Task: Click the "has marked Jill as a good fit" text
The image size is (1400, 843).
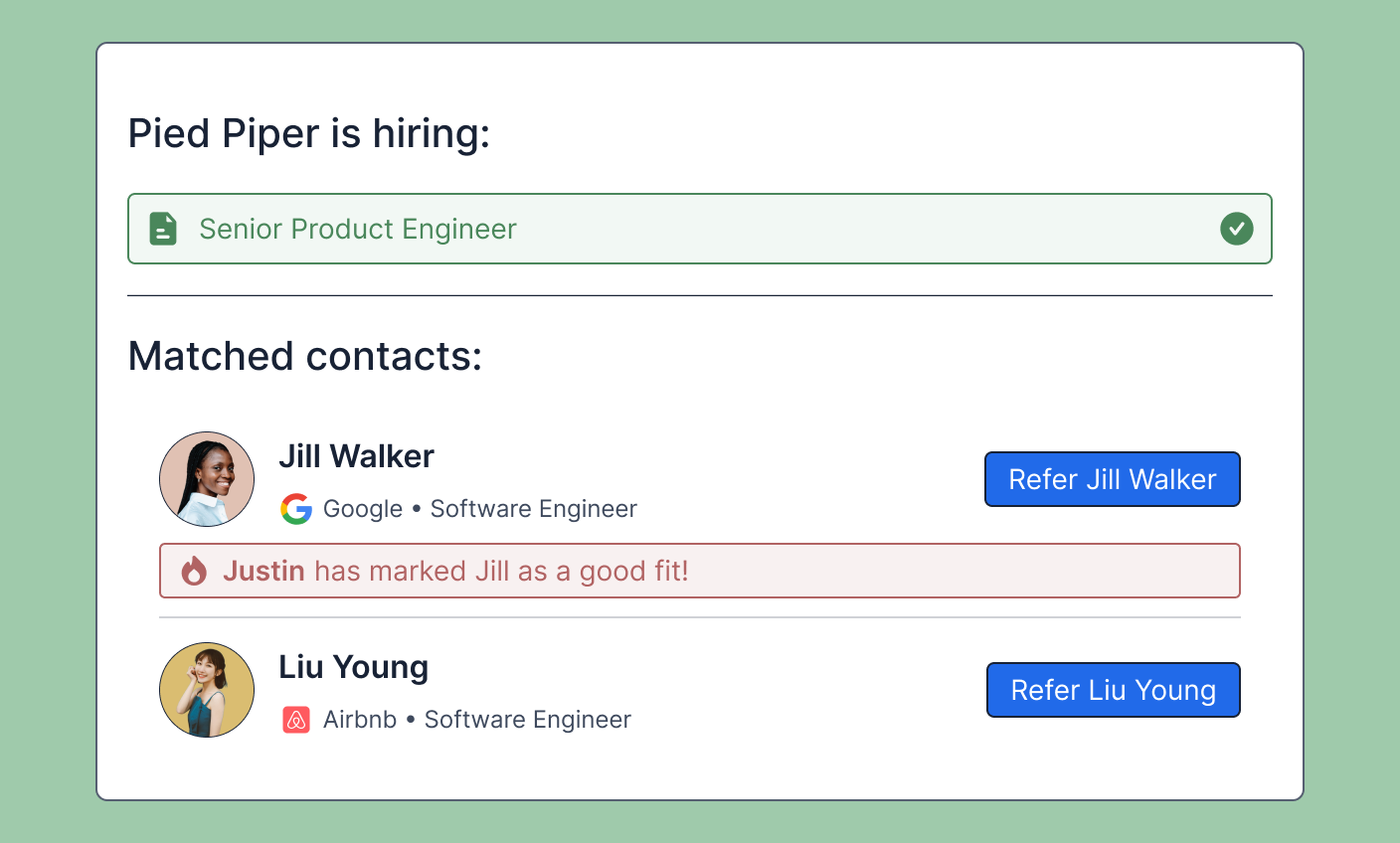Action: (501, 571)
